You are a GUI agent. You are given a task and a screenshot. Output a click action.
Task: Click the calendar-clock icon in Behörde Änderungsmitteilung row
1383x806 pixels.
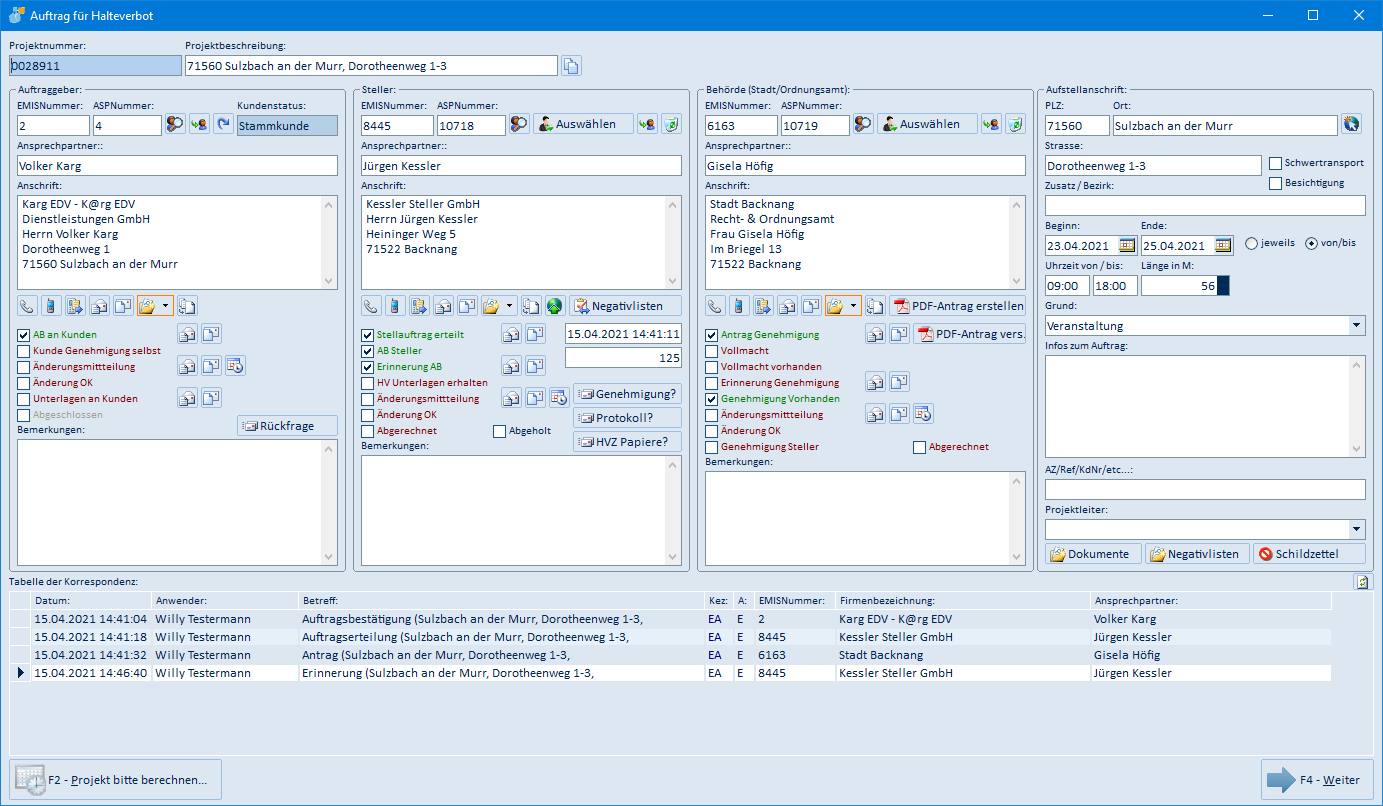click(923, 414)
